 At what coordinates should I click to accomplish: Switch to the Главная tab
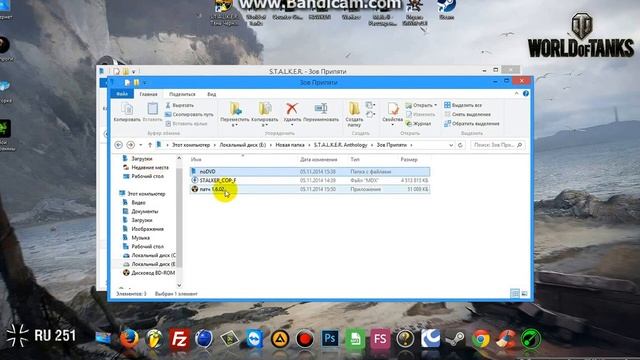[x=148, y=94]
